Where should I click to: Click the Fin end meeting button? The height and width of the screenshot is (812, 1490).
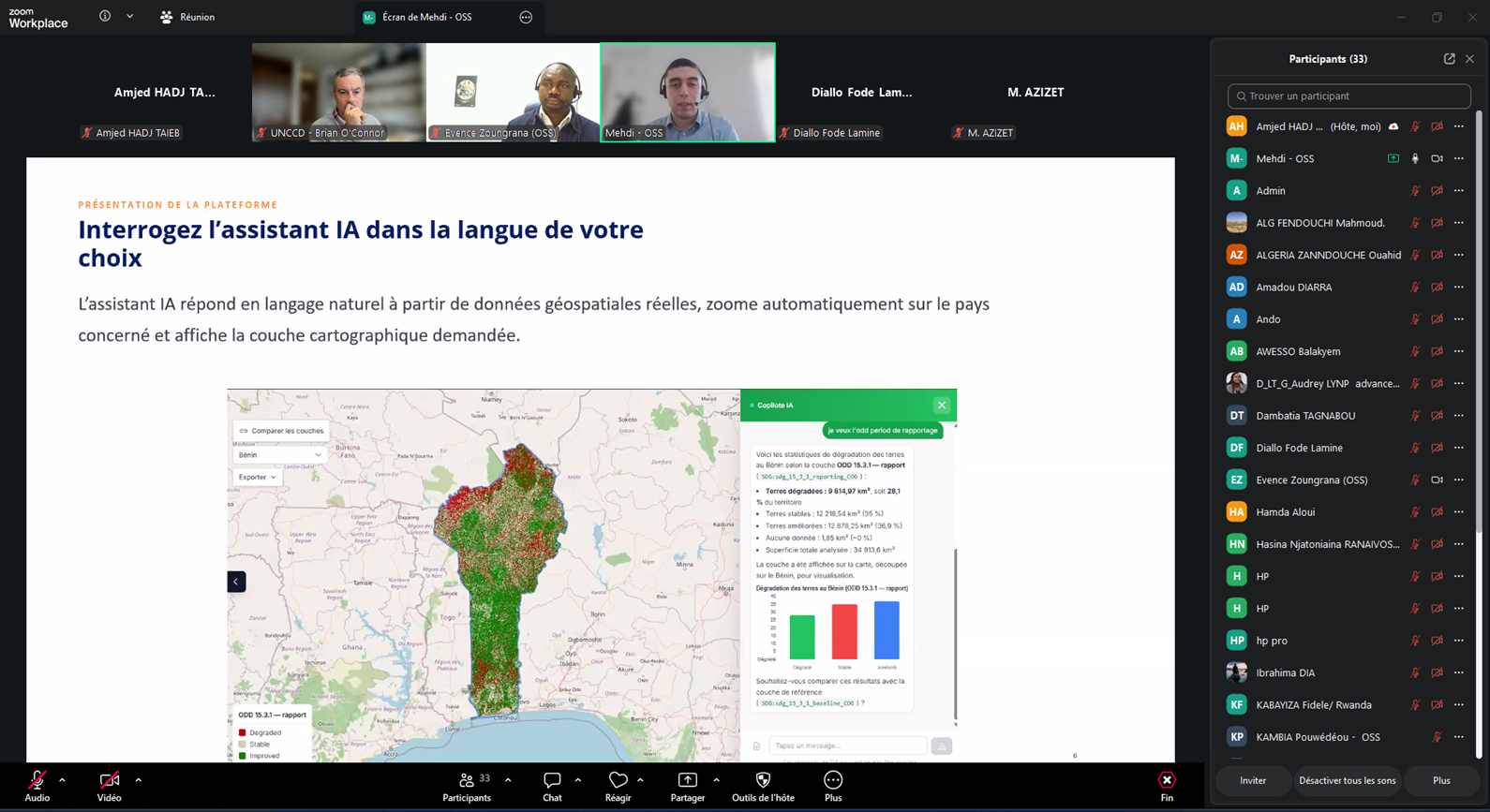1167,786
